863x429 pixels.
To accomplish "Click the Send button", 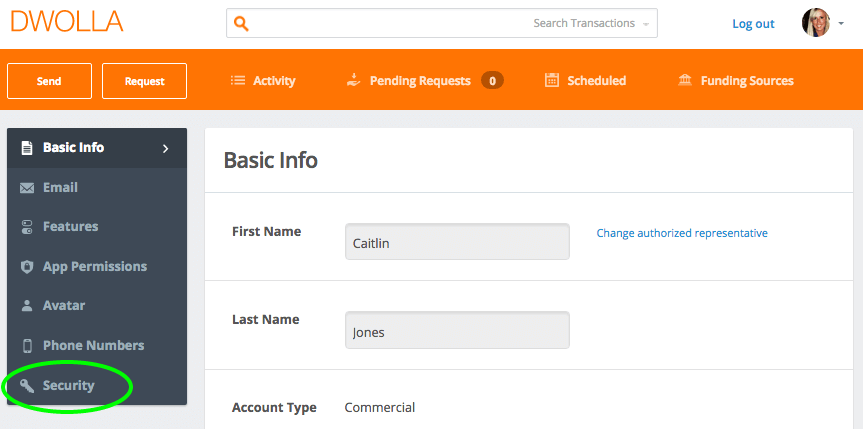I will tap(50, 81).
